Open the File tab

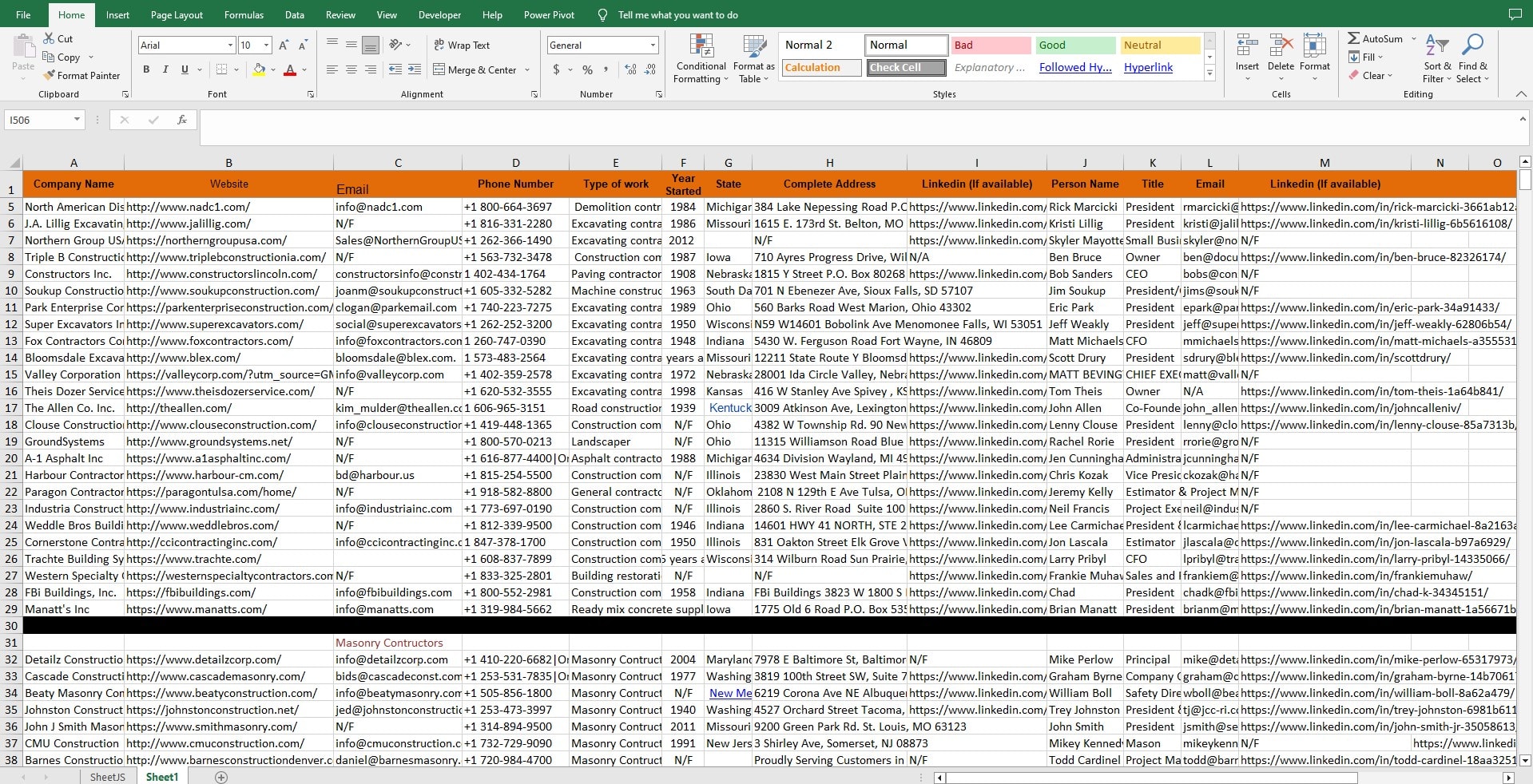click(23, 14)
